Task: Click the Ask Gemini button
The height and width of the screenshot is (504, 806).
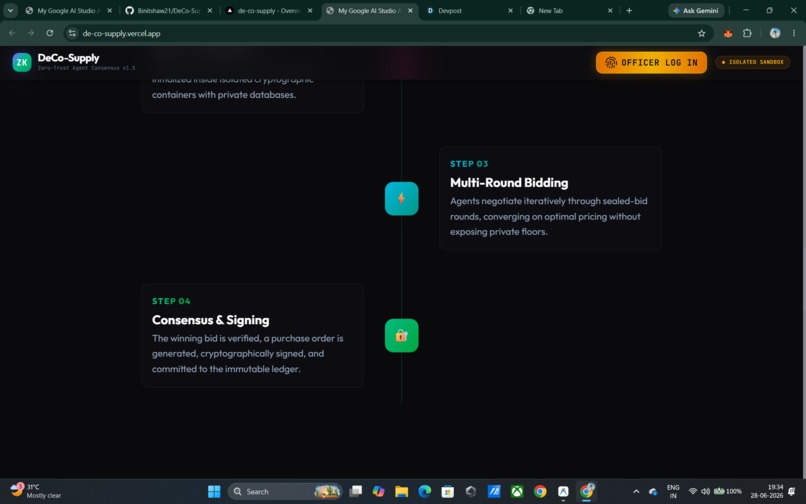Action: pyautogui.click(x=696, y=10)
